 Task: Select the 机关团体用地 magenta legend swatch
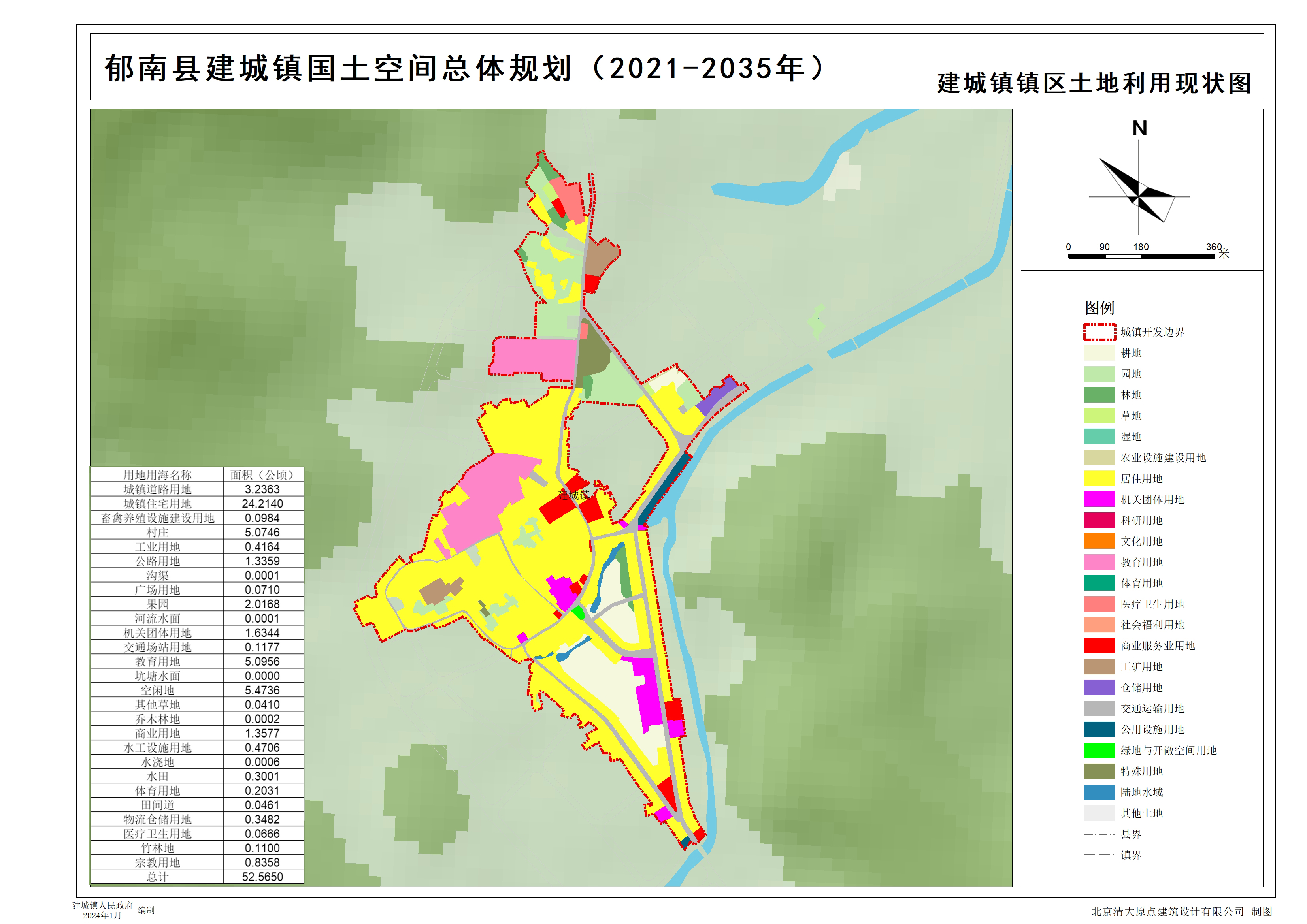1099,500
